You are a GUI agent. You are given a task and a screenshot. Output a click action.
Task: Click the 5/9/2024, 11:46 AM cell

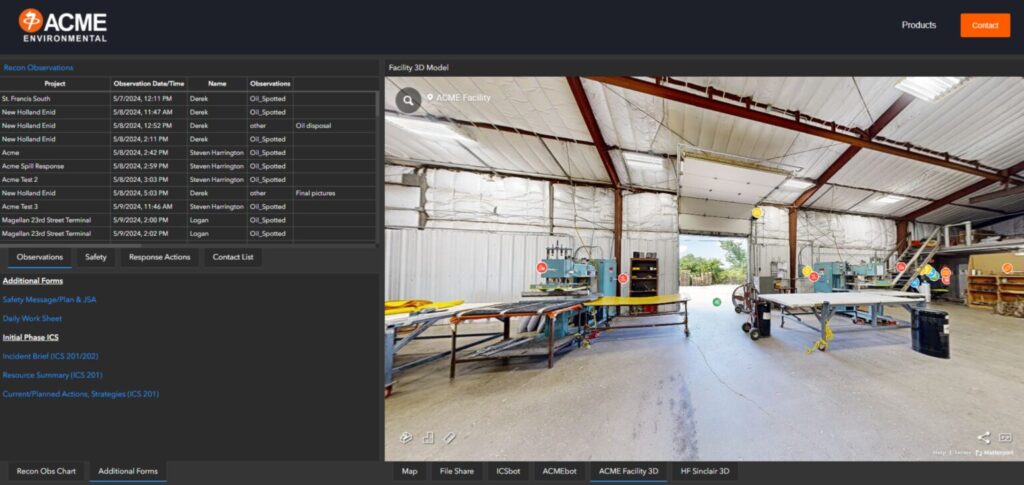pyautogui.click(x=149, y=206)
